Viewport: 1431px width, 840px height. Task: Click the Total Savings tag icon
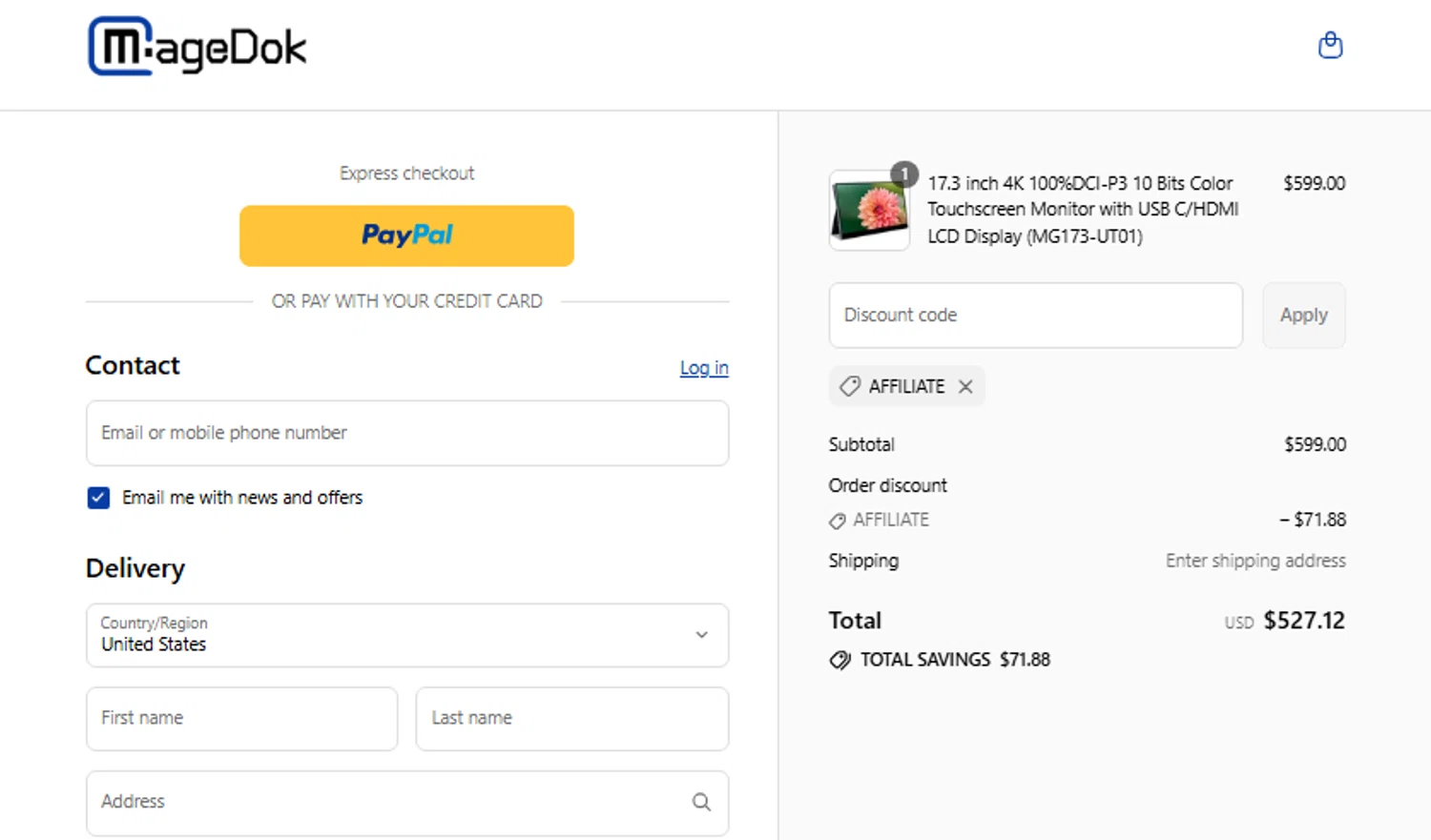[x=840, y=660]
